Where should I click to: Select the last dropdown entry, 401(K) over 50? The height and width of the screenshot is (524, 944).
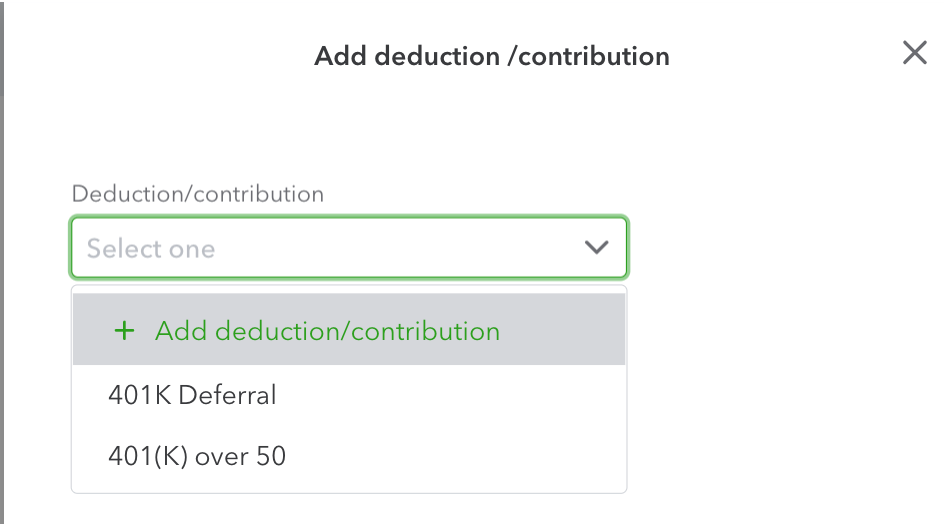tap(197, 457)
